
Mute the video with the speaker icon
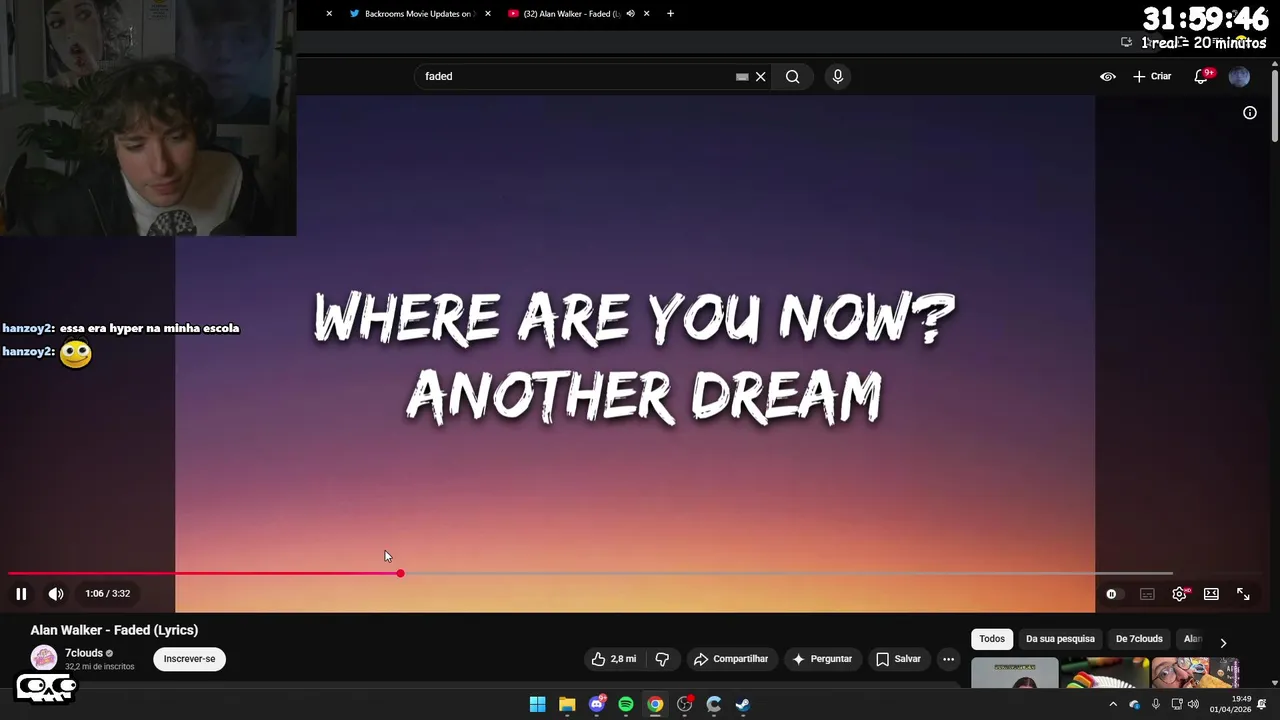pyautogui.click(x=56, y=594)
